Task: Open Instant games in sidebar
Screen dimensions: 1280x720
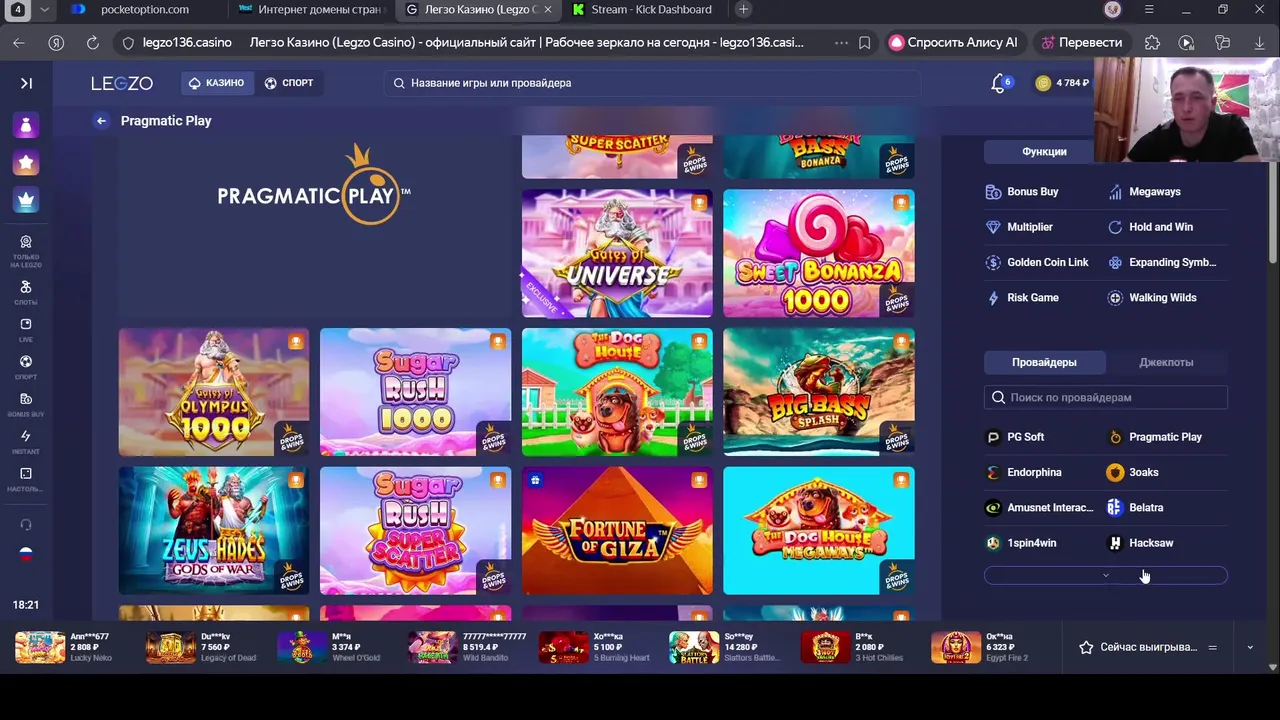Action: tap(26, 442)
